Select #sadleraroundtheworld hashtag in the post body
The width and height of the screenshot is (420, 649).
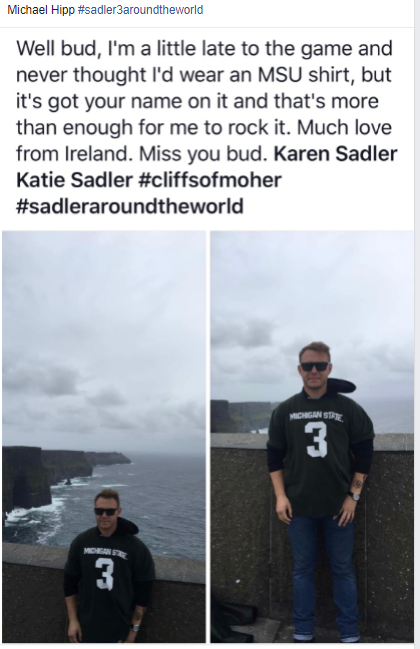point(130,206)
